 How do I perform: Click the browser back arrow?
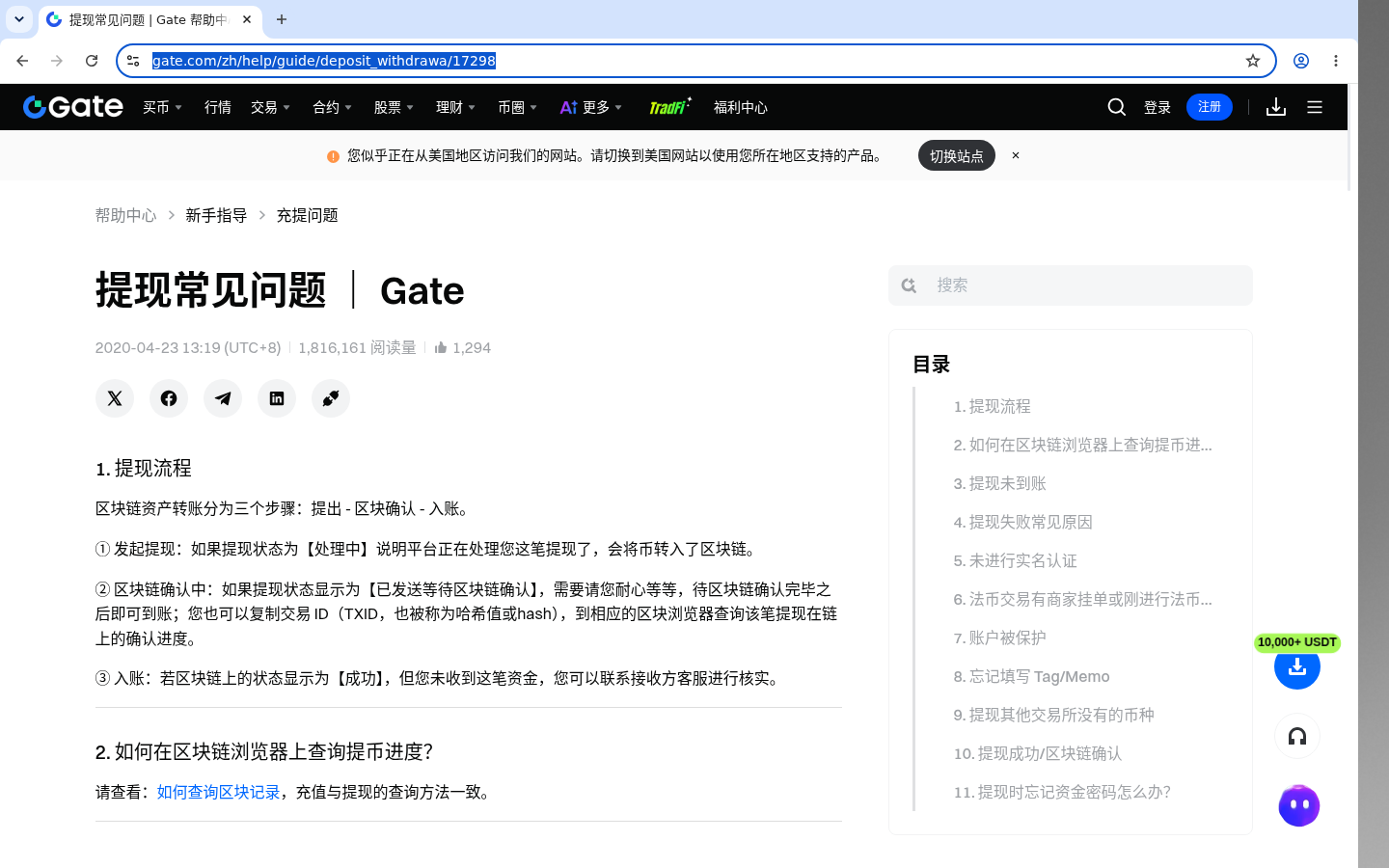(x=22, y=61)
